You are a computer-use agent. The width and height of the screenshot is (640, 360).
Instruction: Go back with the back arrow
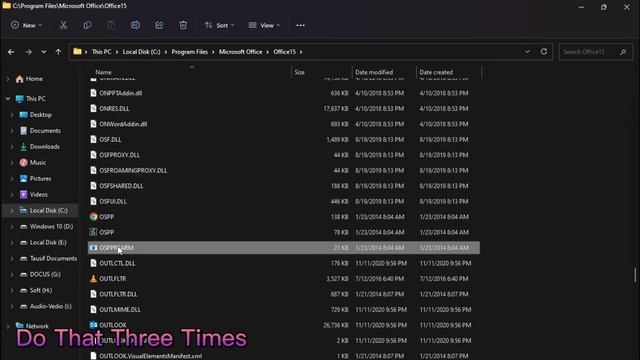point(11,52)
